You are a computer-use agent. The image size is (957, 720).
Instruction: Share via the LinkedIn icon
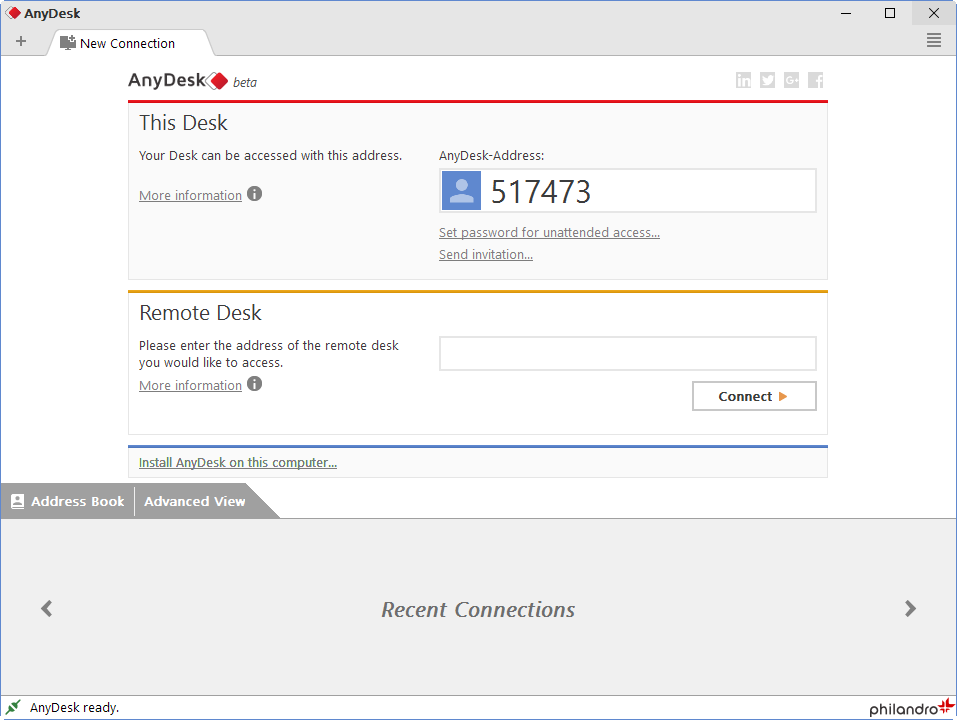(743, 80)
